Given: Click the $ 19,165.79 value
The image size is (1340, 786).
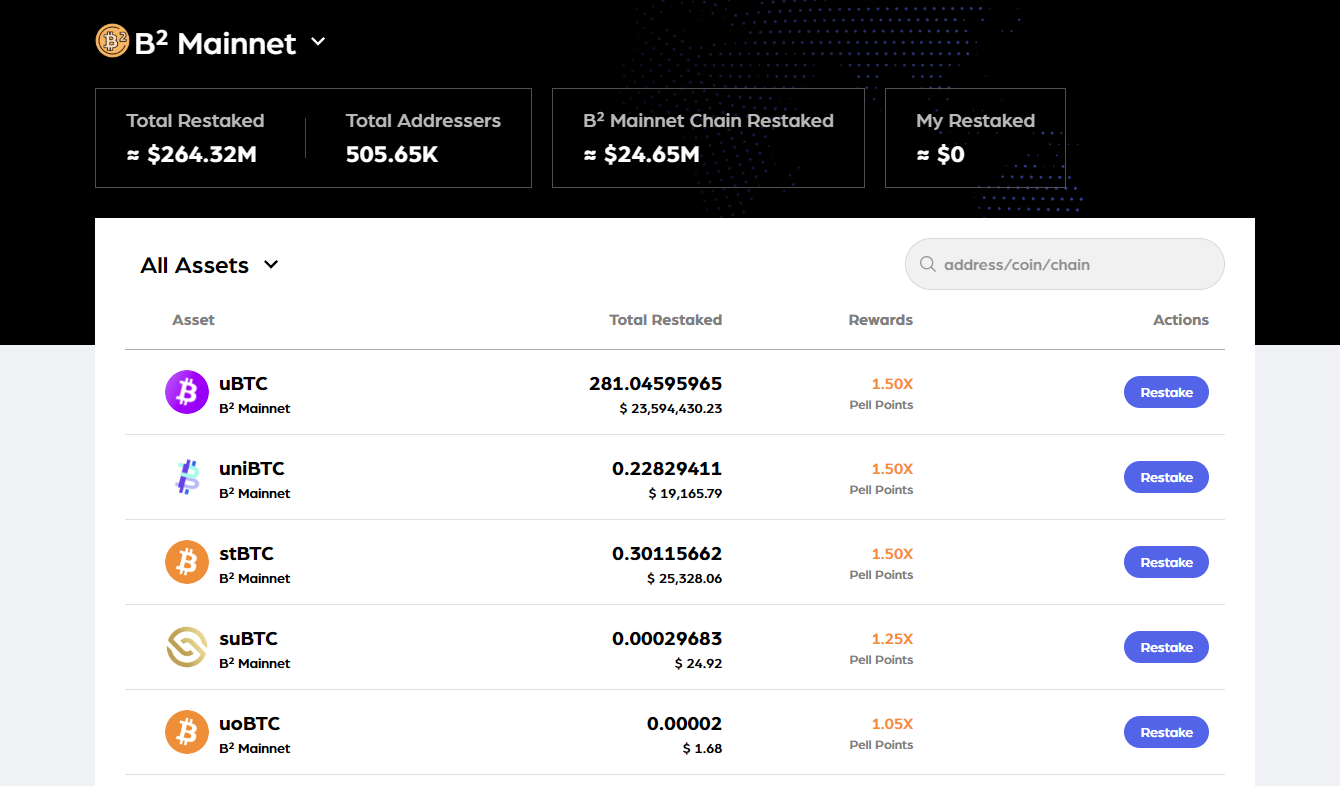Looking at the screenshot, I should coord(685,494).
